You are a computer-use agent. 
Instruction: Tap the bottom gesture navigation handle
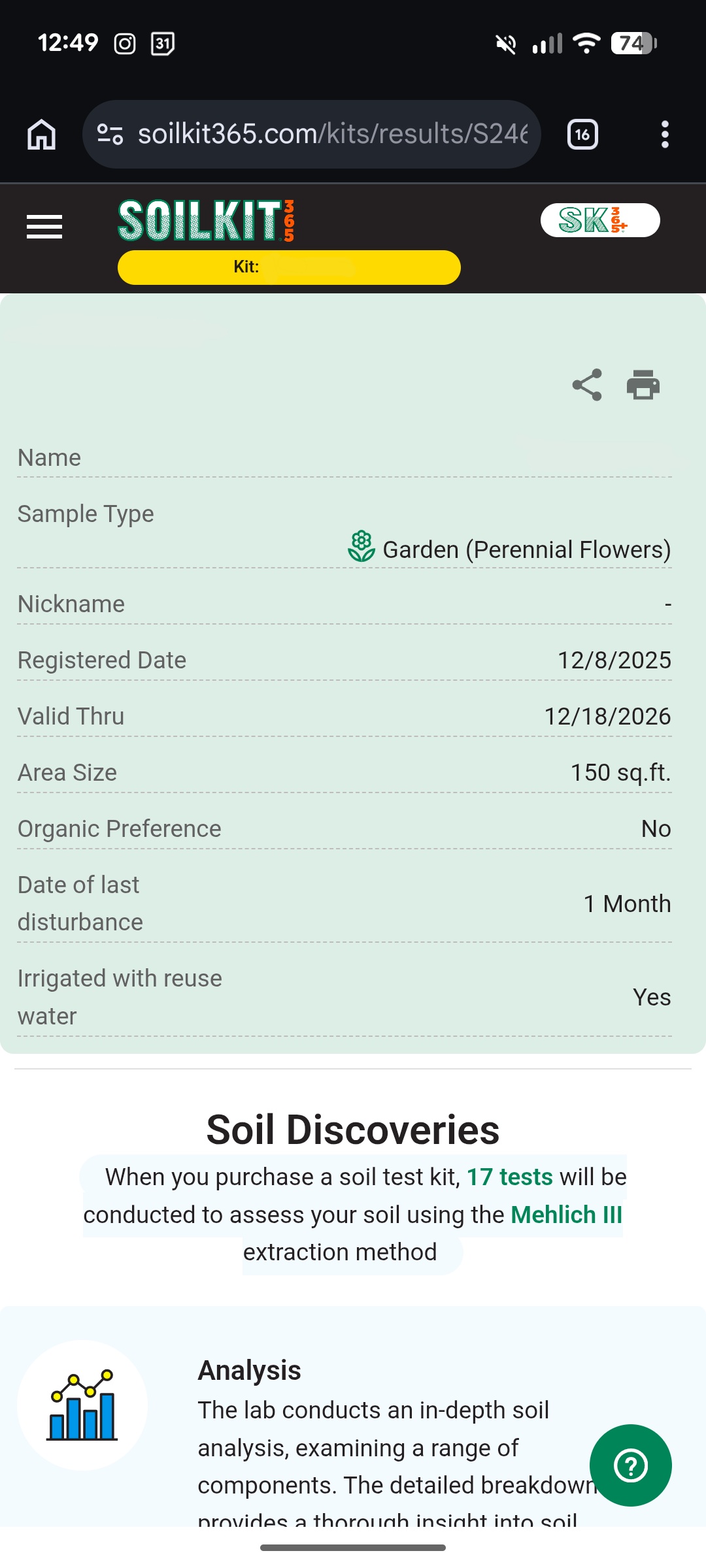[x=353, y=1548]
